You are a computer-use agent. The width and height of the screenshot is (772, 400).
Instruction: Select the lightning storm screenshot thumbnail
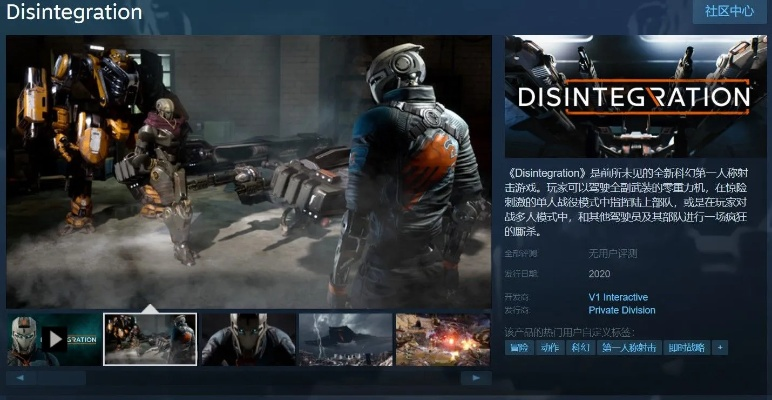[x=345, y=339]
